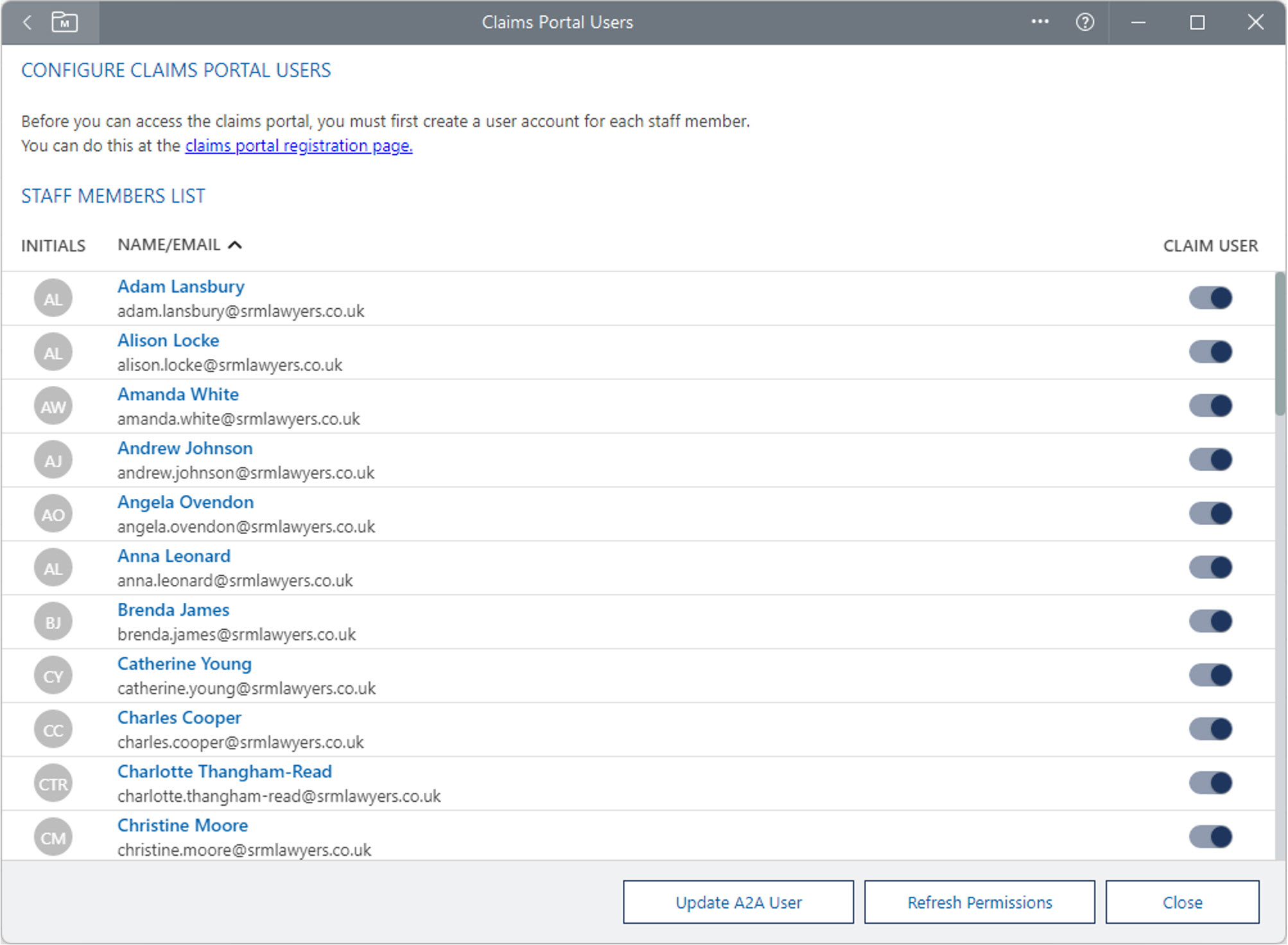Image resolution: width=1288 pixels, height=945 pixels.
Task: Open the three-dot more options menu
Action: tap(1040, 22)
